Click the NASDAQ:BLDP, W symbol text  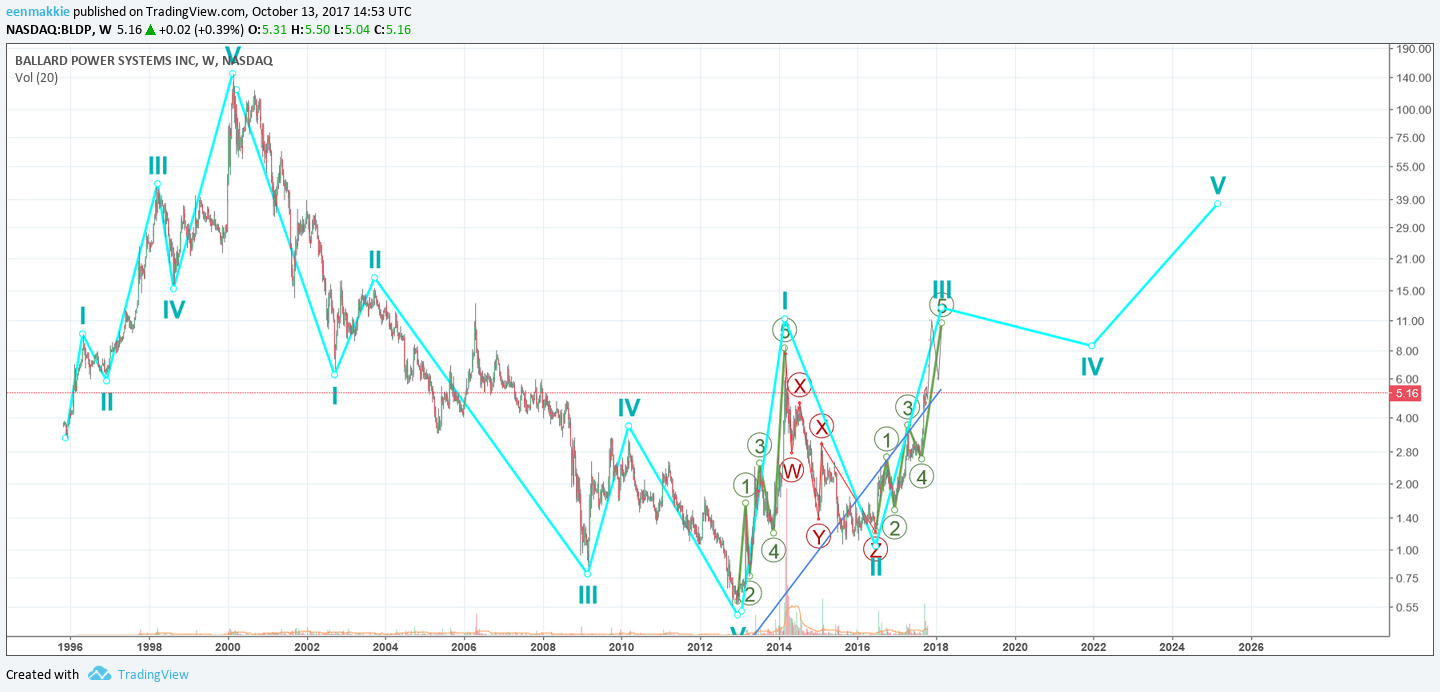58,30
